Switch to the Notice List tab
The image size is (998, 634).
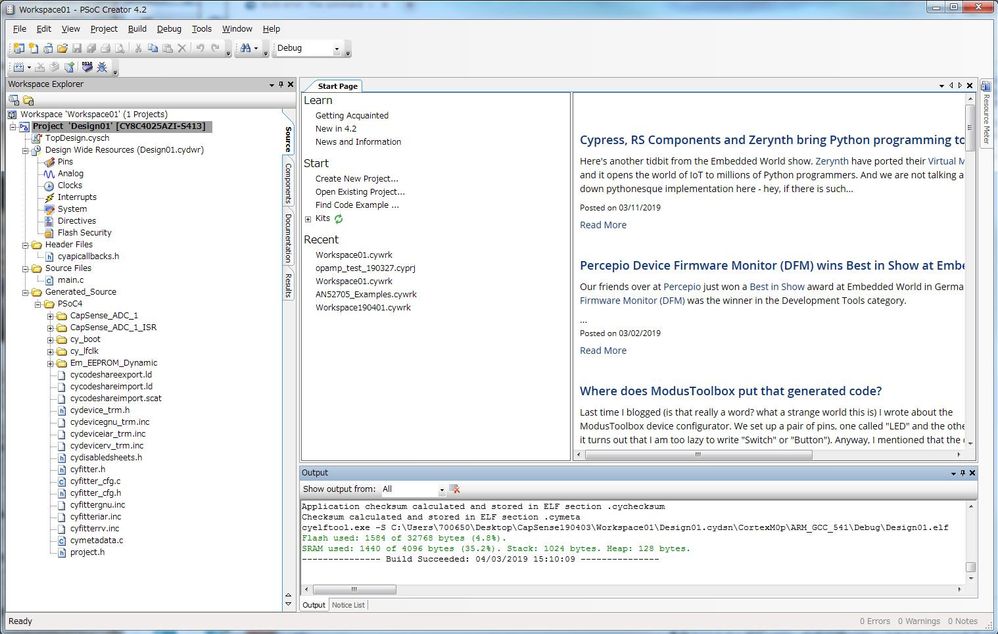click(348, 605)
